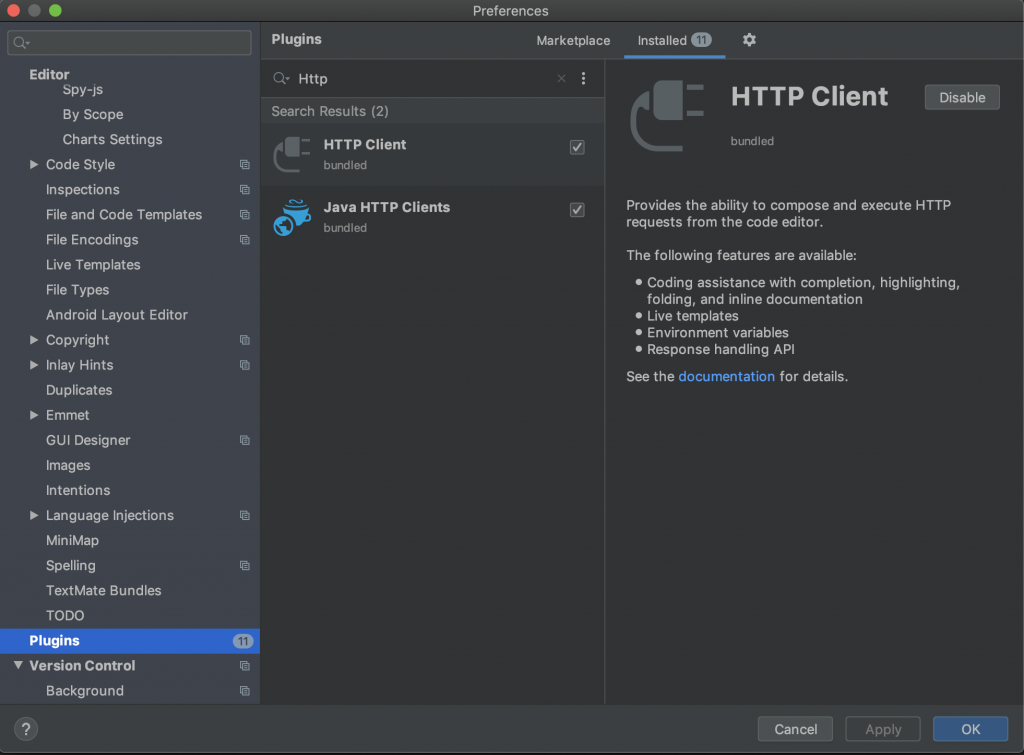Click the copy icon beside Inspections
1024x755 pixels.
coord(244,190)
